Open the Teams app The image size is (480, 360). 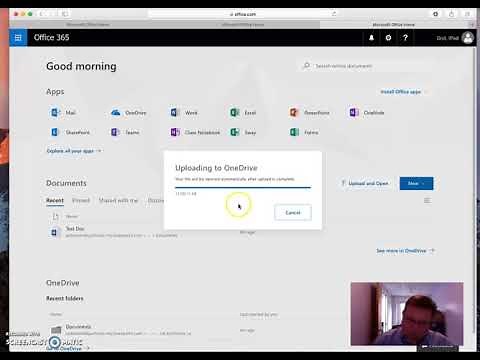click(125, 132)
